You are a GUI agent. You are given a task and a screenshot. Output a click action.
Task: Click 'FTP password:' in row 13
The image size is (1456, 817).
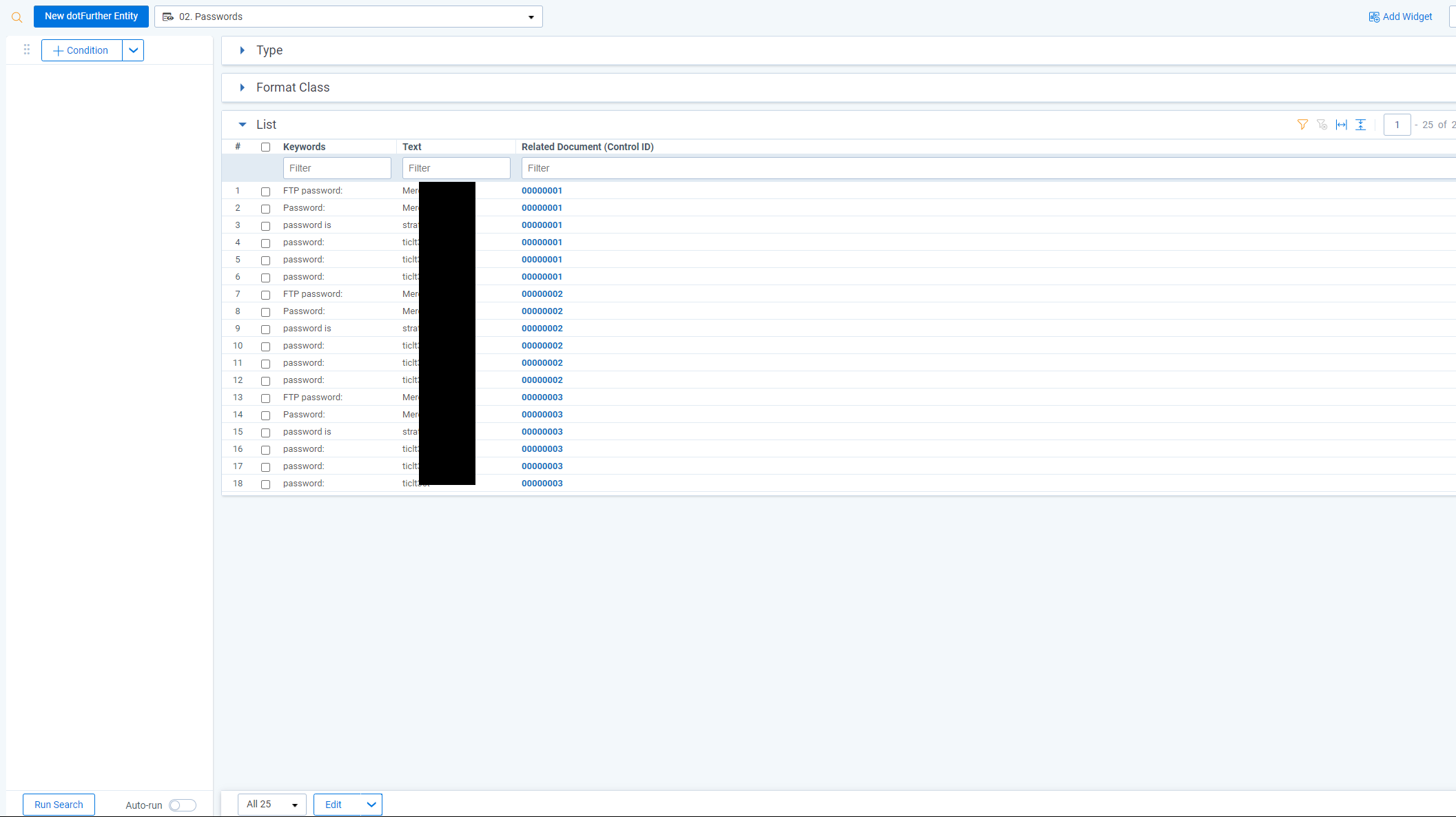point(312,397)
